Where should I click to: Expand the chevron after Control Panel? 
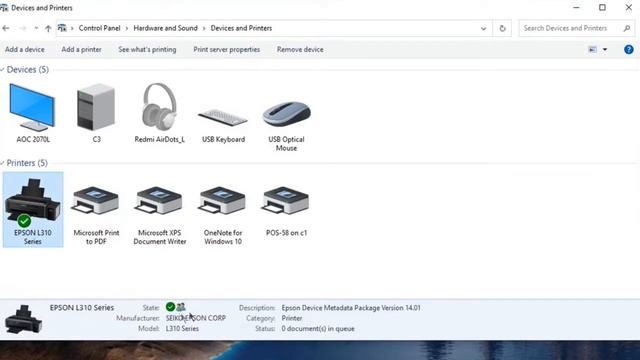tap(127, 28)
